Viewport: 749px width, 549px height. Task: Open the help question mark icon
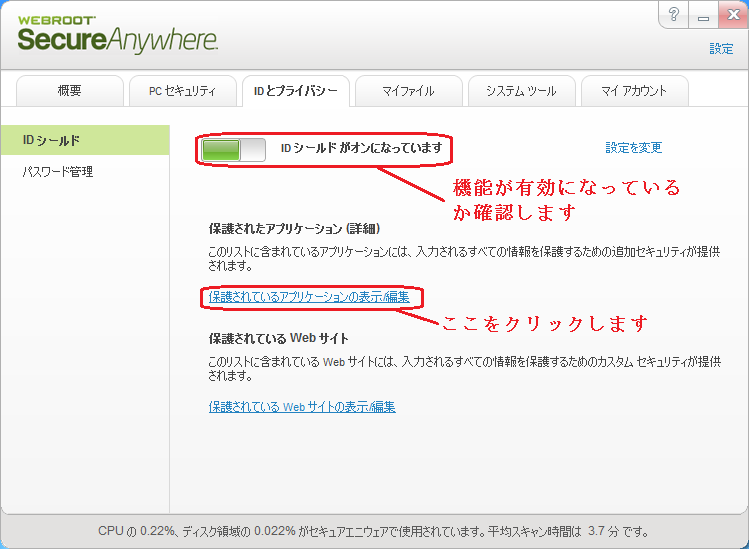point(673,15)
